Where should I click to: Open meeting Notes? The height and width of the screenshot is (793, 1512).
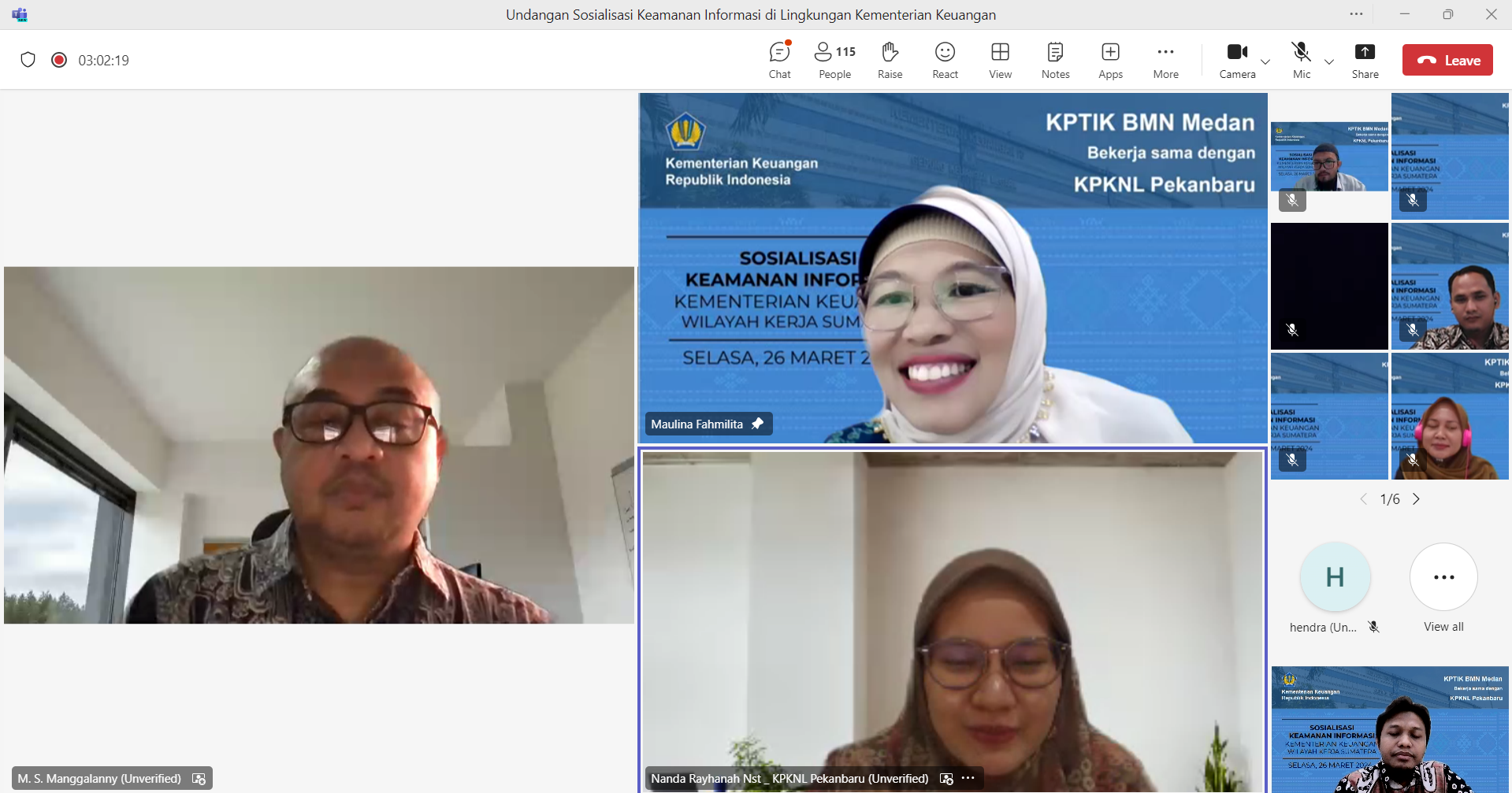tap(1055, 61)
